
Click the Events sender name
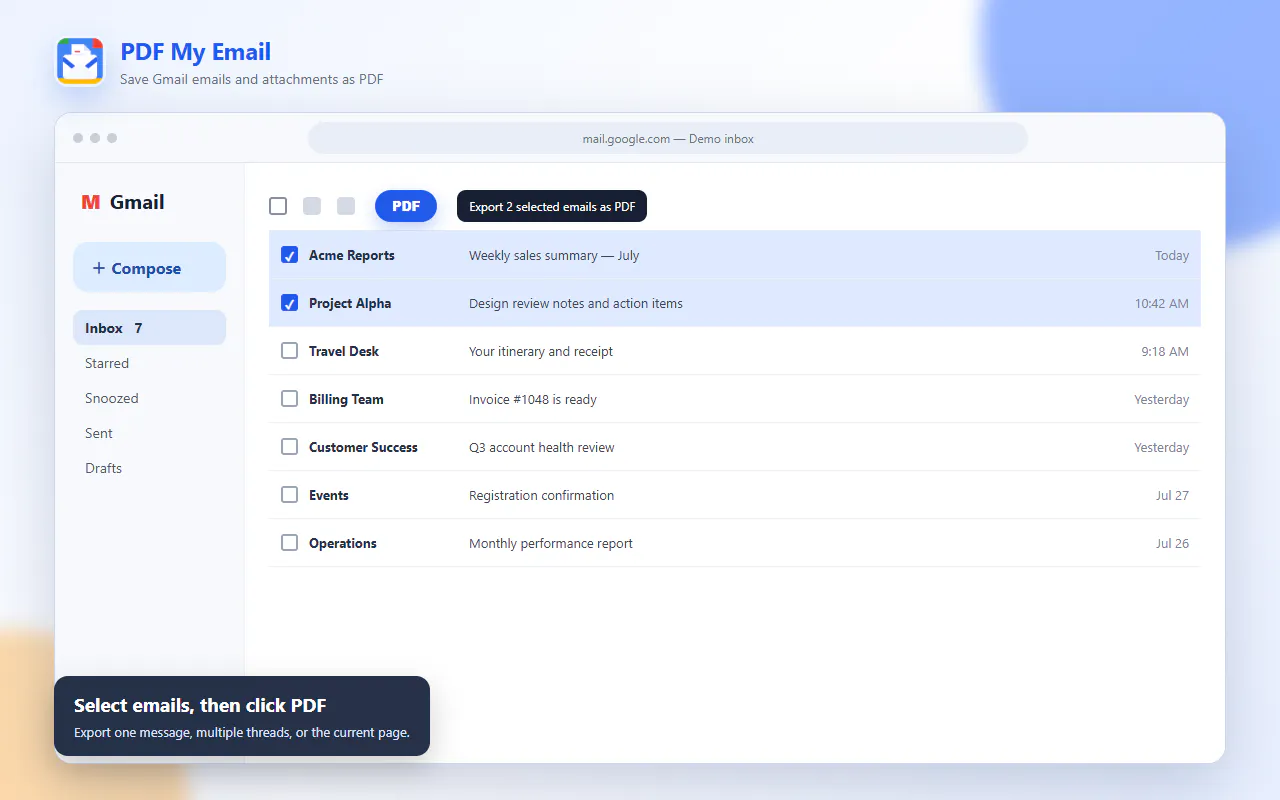(329, 495)
